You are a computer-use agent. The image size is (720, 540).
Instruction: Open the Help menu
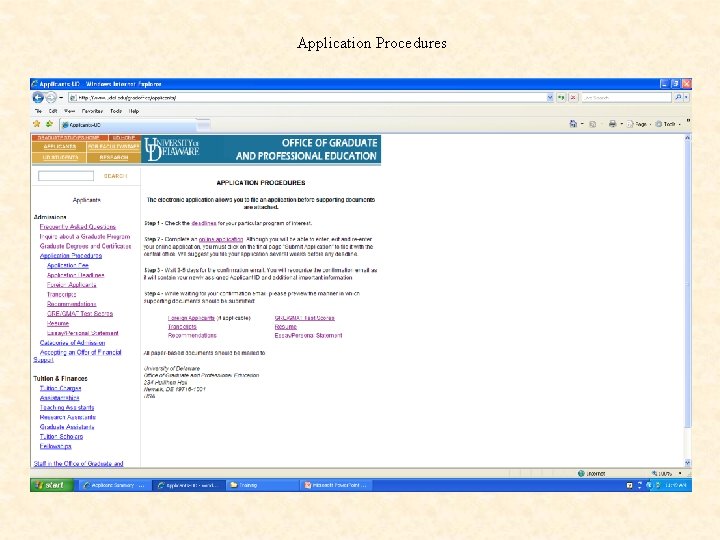pyautogui.click(x=134, y=111)
